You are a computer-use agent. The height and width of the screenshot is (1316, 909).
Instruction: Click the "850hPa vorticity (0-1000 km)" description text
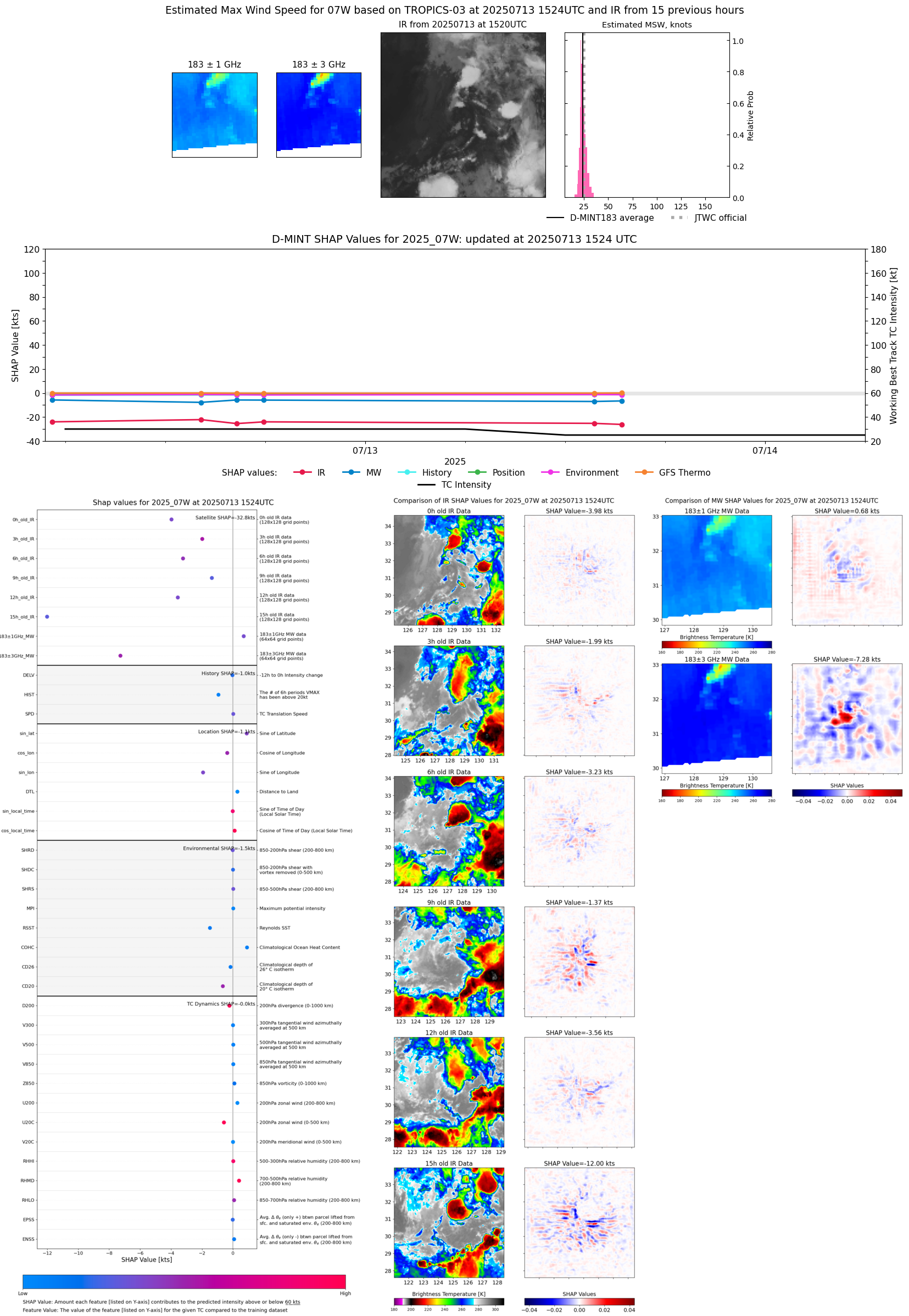(293, 1083)
